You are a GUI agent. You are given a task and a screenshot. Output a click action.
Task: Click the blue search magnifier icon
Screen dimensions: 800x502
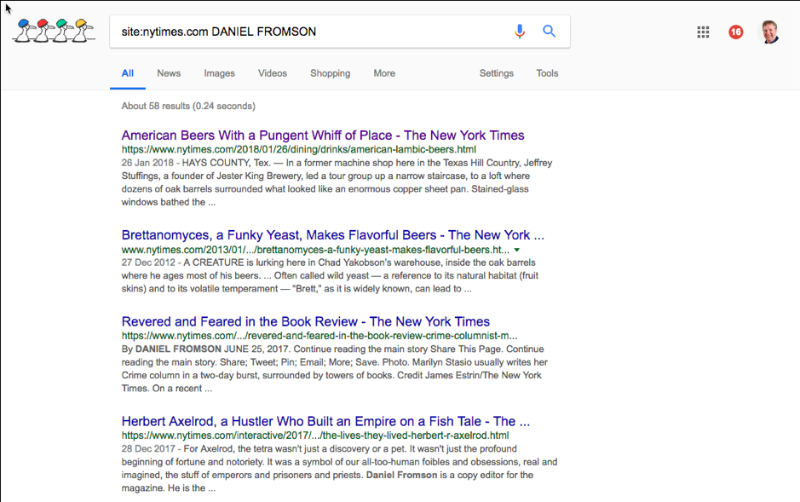click(549, 31)
